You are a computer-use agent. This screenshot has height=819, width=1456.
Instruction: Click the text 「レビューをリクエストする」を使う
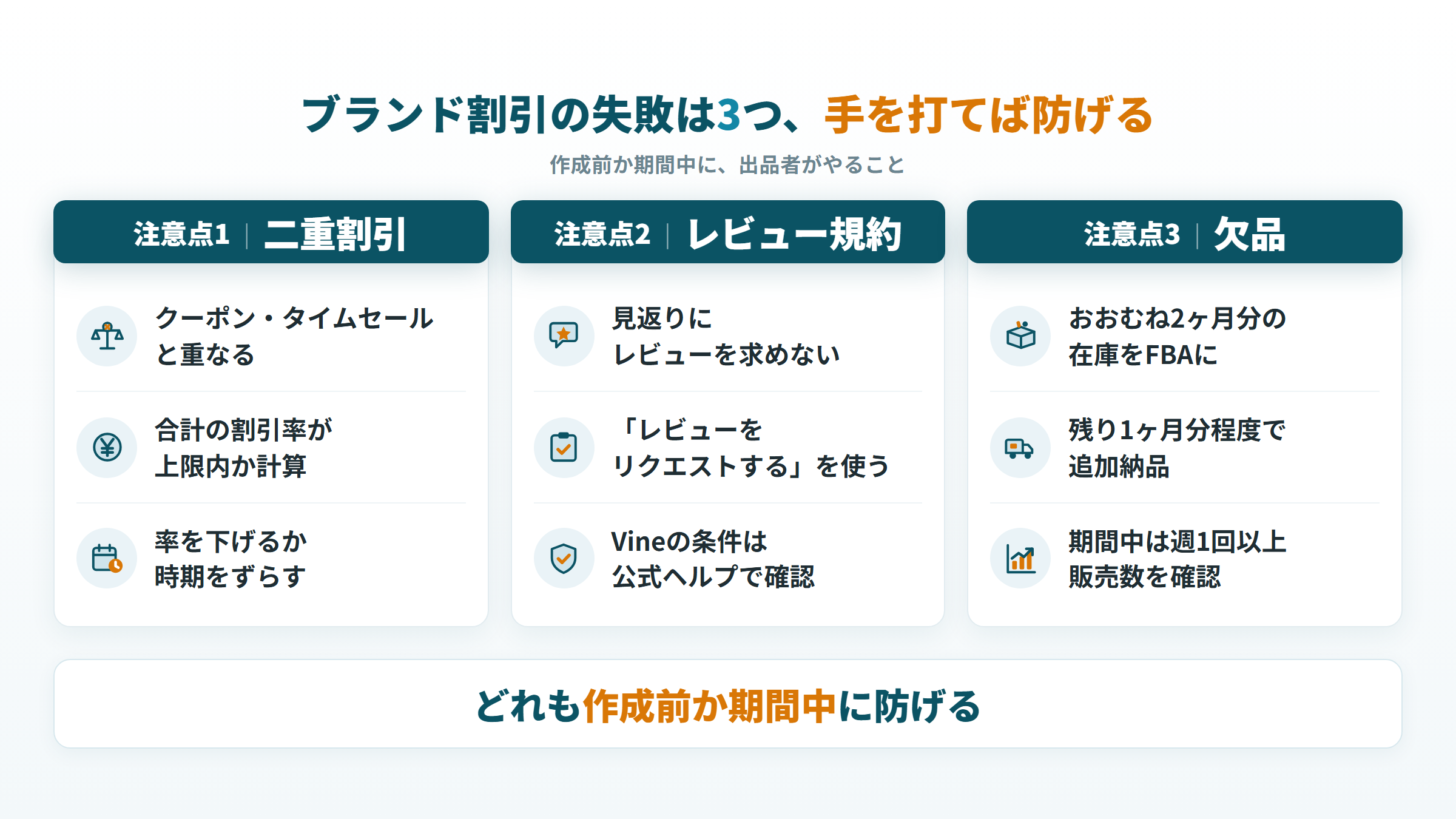pos(750,448)
